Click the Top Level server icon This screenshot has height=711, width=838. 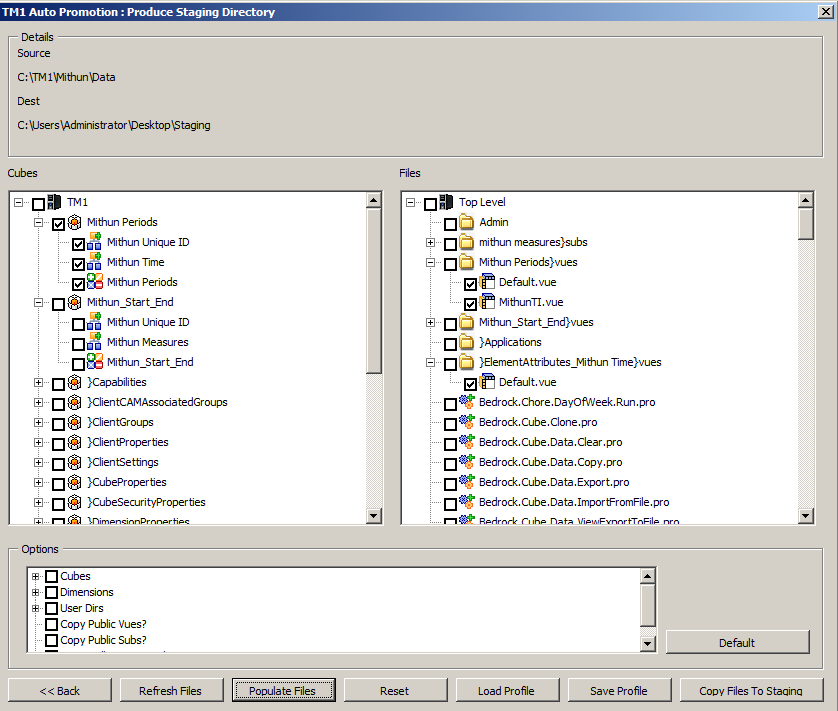tap(446, 202)
